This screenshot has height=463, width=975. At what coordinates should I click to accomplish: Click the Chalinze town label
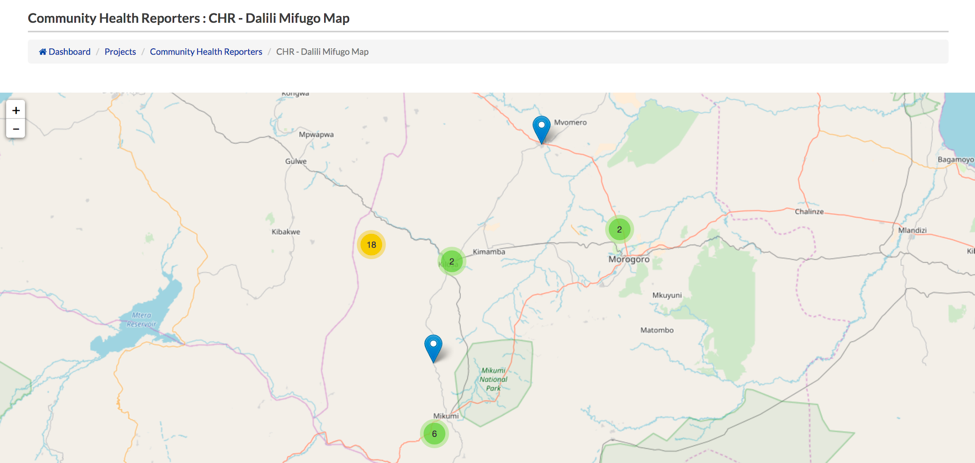[x=809, y=212]
